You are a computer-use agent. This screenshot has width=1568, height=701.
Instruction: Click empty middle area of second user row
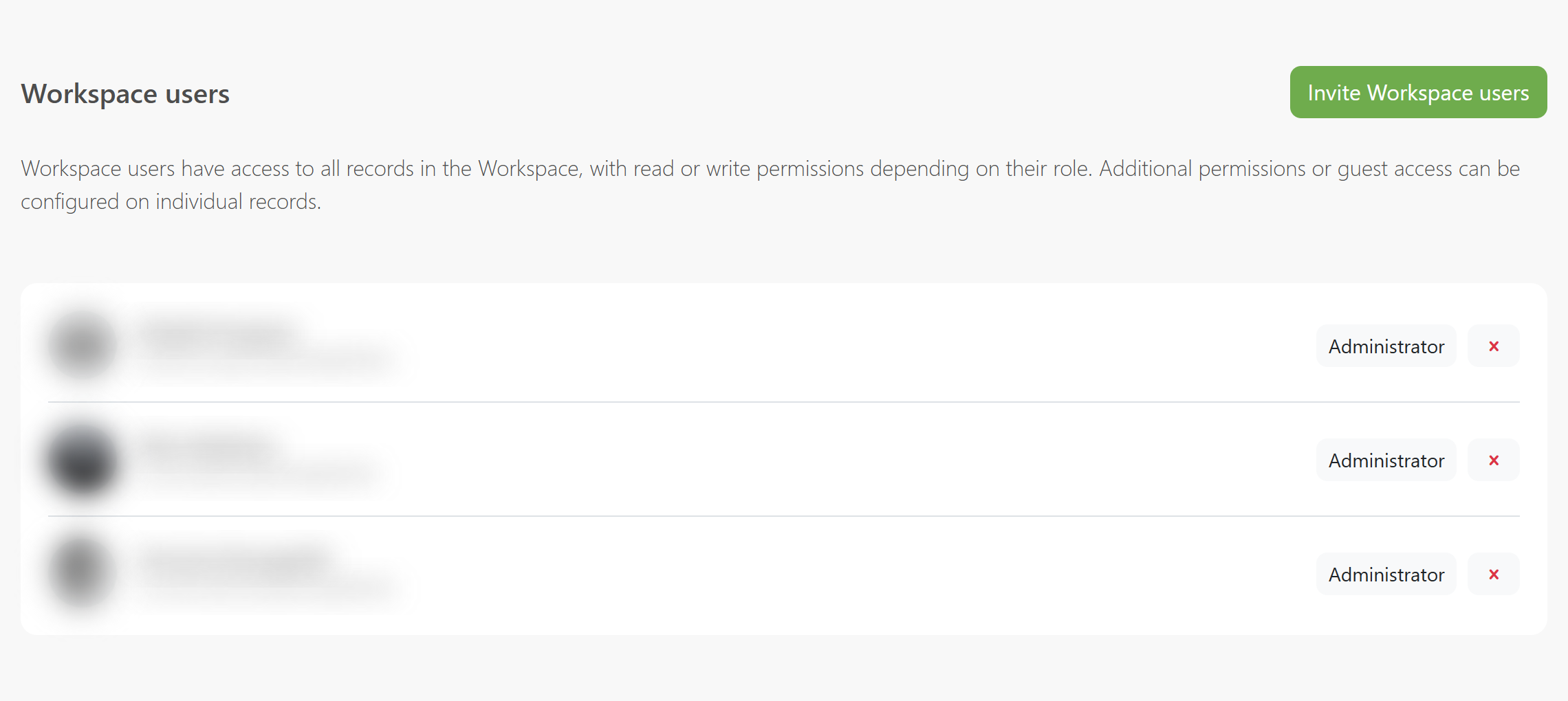[x=825, y=460]
